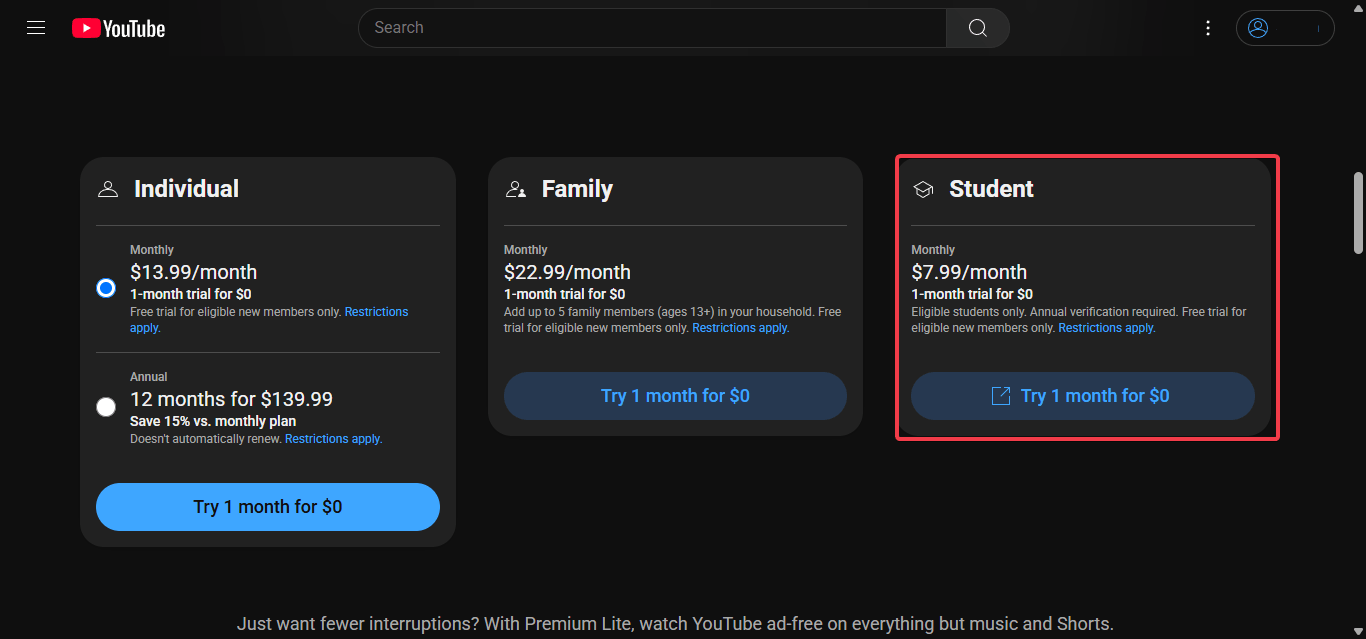This screenshot has width=1366, height=639.
Task: Open Student plan Restrictions apply link
Action: (x=1106, y=328)
